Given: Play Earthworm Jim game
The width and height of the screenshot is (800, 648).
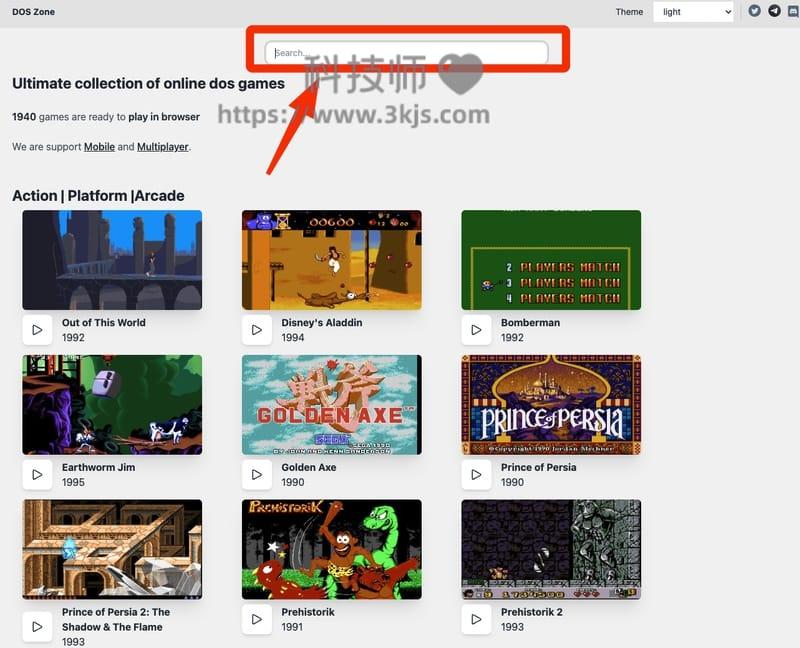Looking at the screenshot, I should tap(37, 475).
